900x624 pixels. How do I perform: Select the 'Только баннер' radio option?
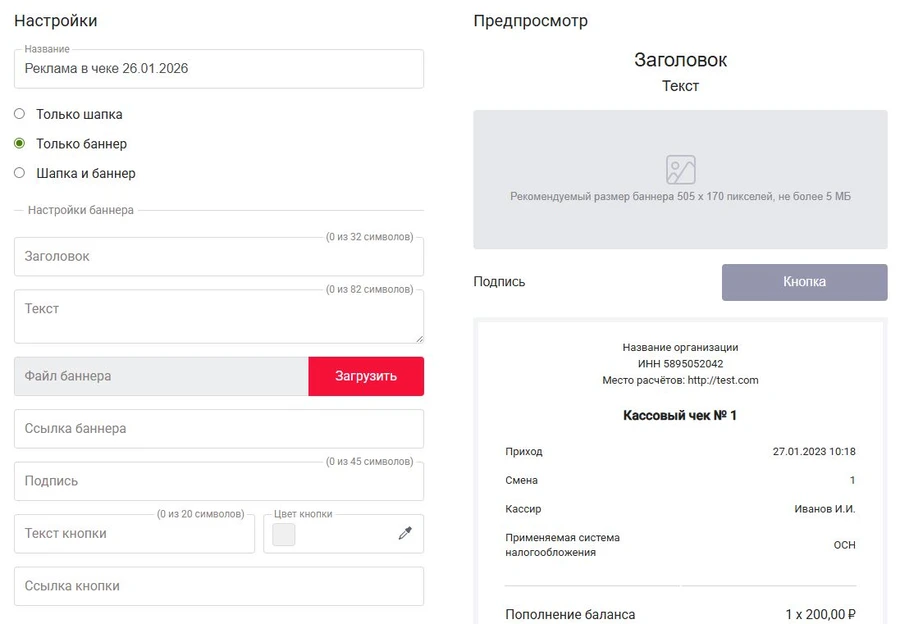[x=19, y=143]
